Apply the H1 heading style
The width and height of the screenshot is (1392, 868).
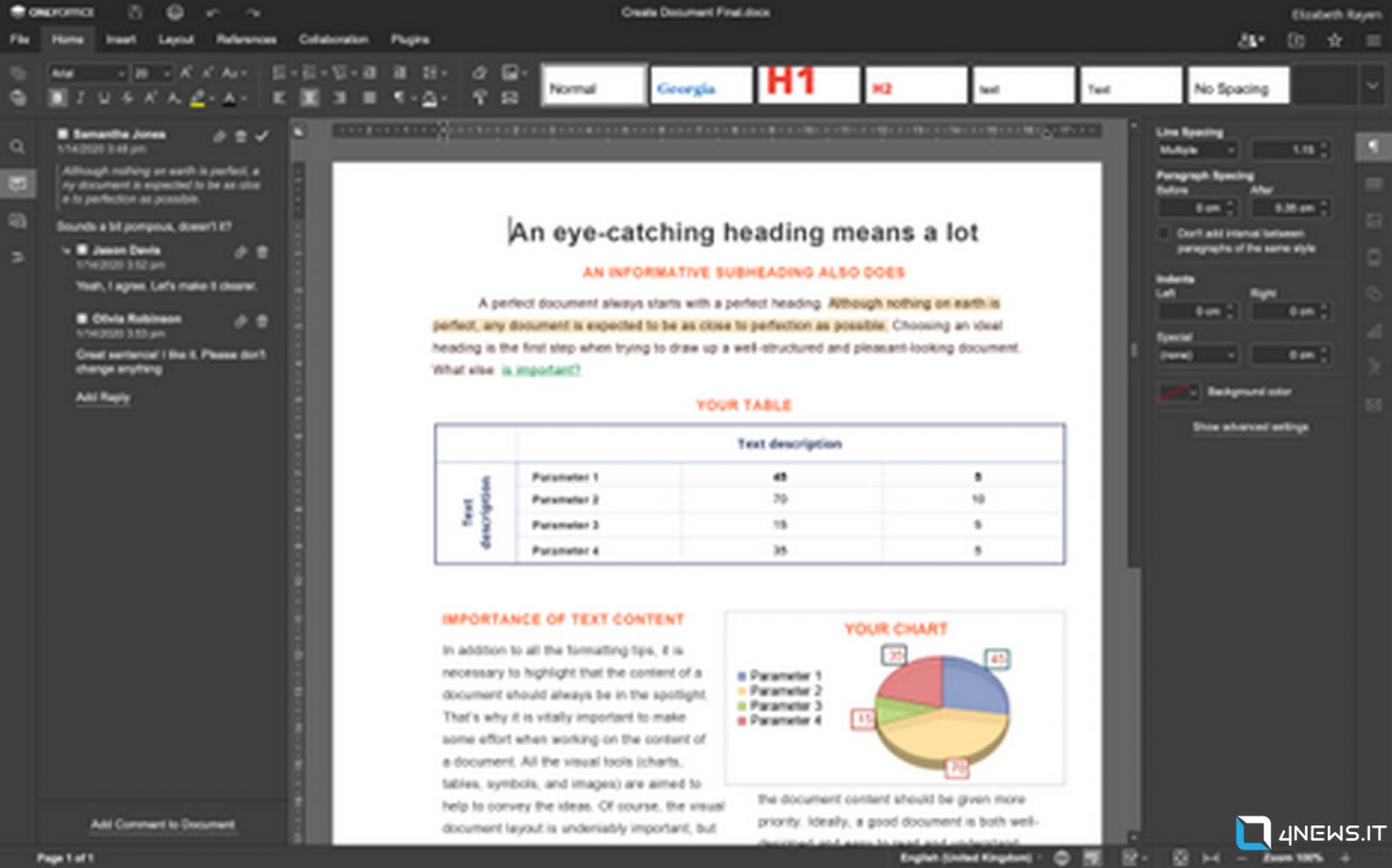(x=807, y=84)
